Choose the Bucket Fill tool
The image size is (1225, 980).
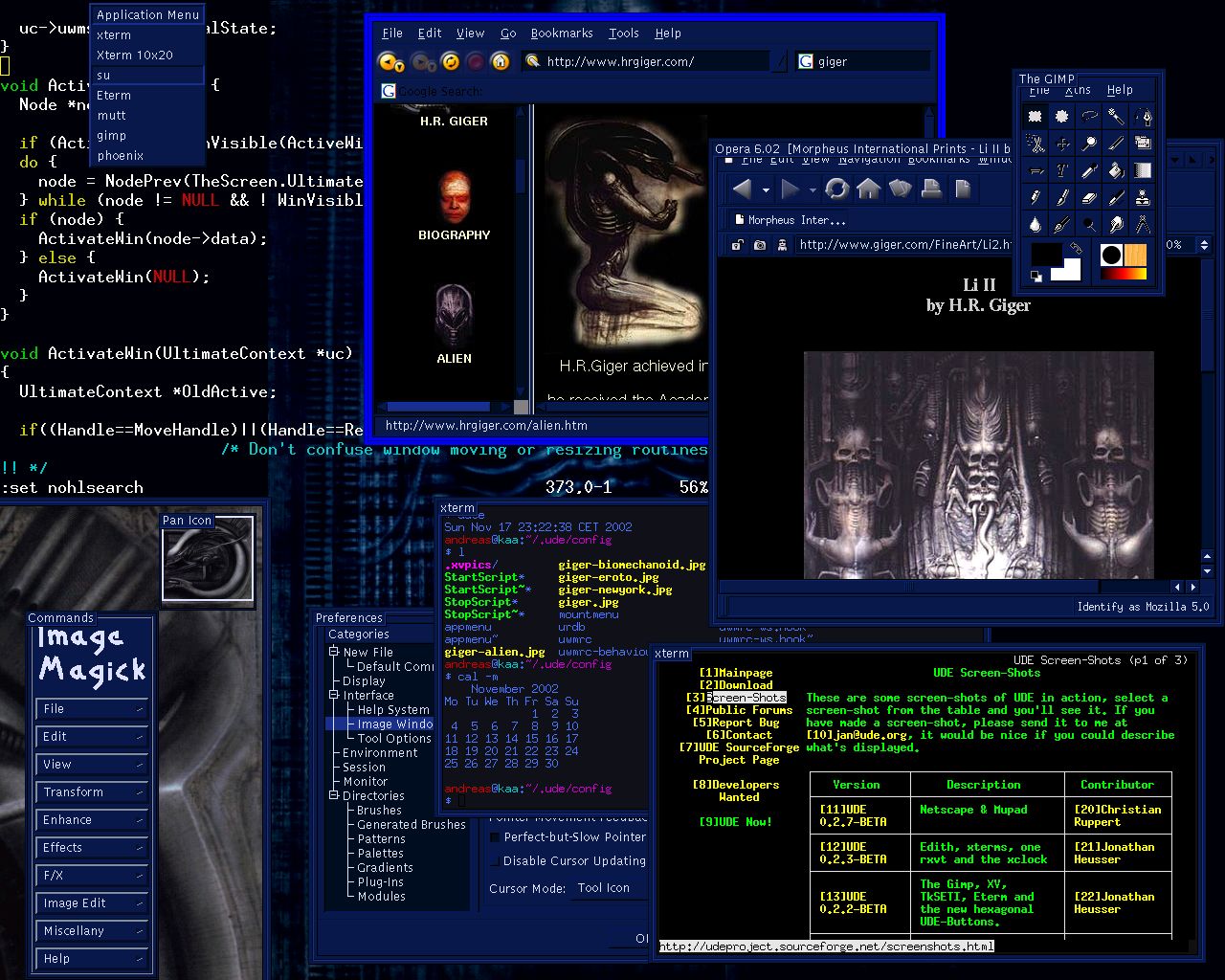tap(1116, 170)
